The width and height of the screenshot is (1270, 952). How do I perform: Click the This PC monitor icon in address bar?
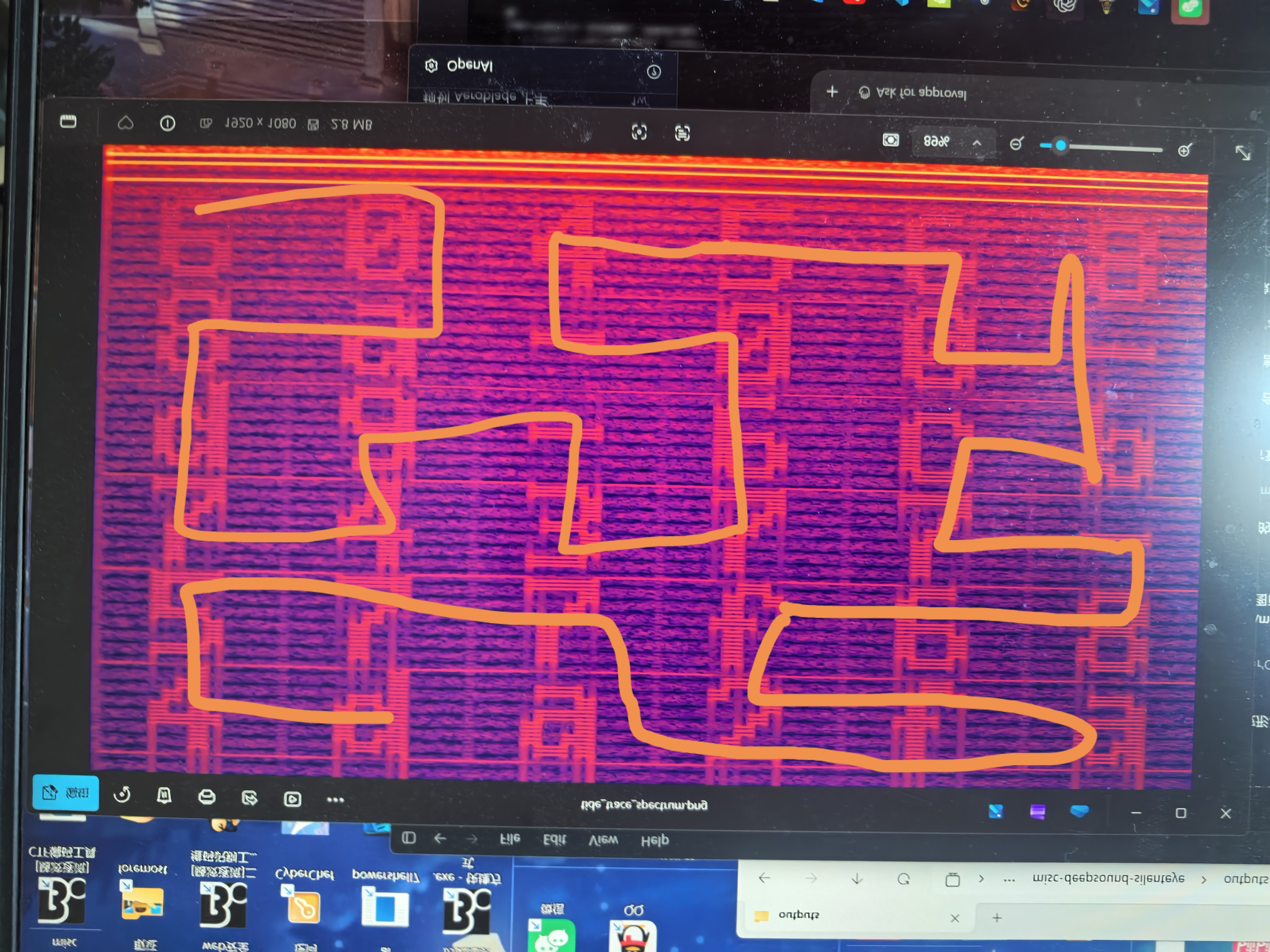(952, 879)
